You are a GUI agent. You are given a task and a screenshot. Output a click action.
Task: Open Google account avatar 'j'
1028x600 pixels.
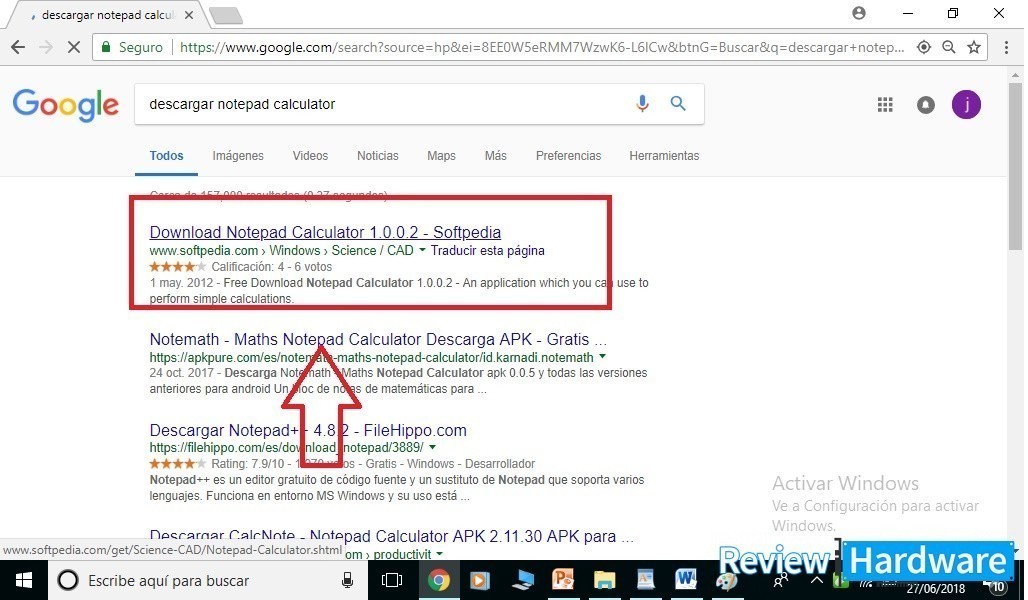(966, 105)
